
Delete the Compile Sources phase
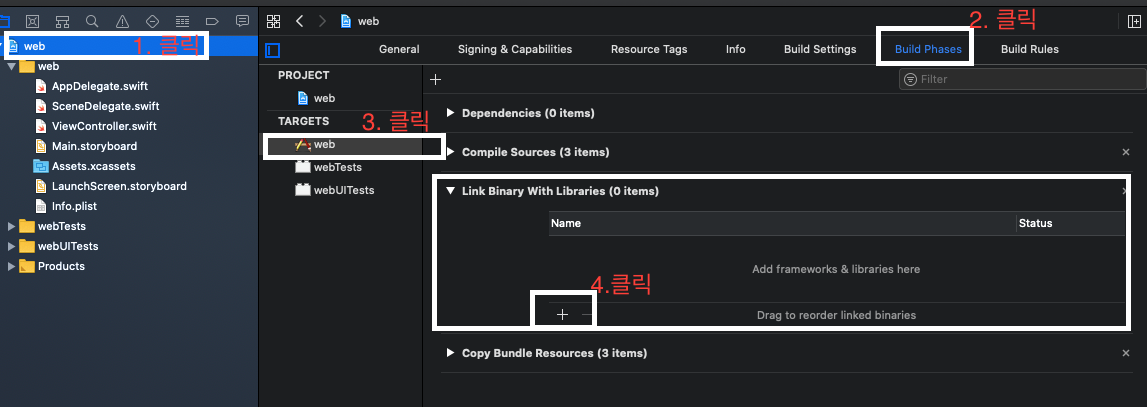click(x=1126, y=152)
